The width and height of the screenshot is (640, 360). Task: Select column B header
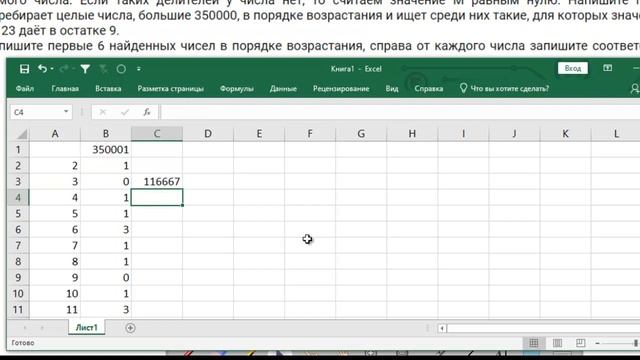(x=106, y=134)
